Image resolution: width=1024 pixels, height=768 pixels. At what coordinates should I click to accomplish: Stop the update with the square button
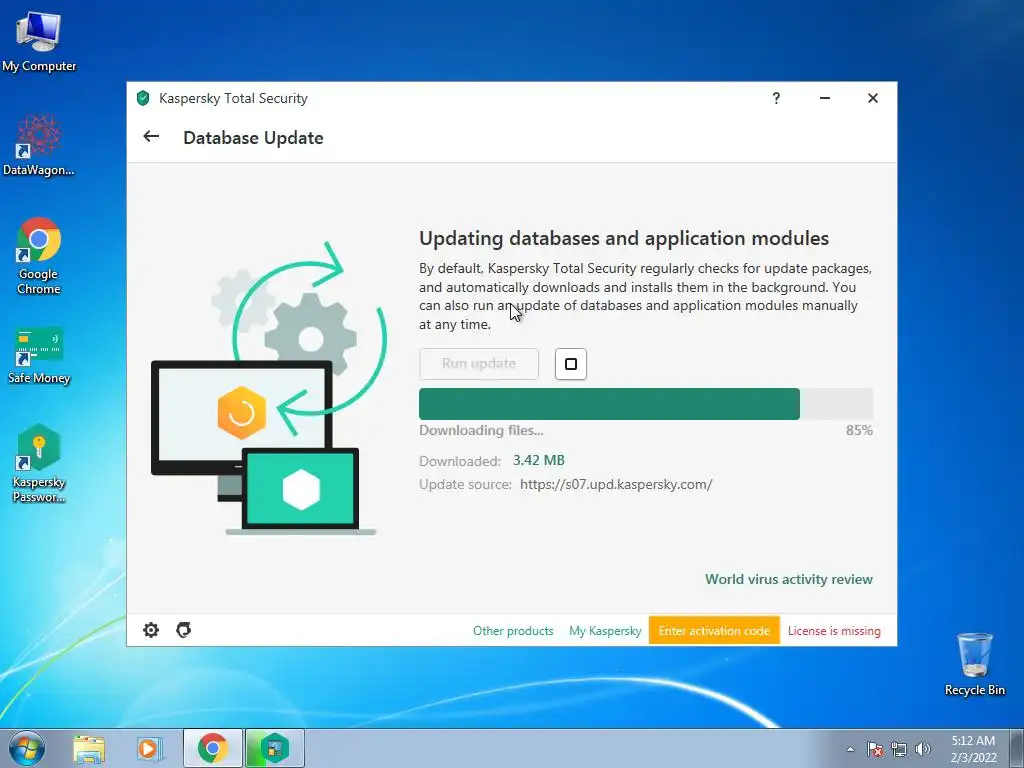(571, 364)
